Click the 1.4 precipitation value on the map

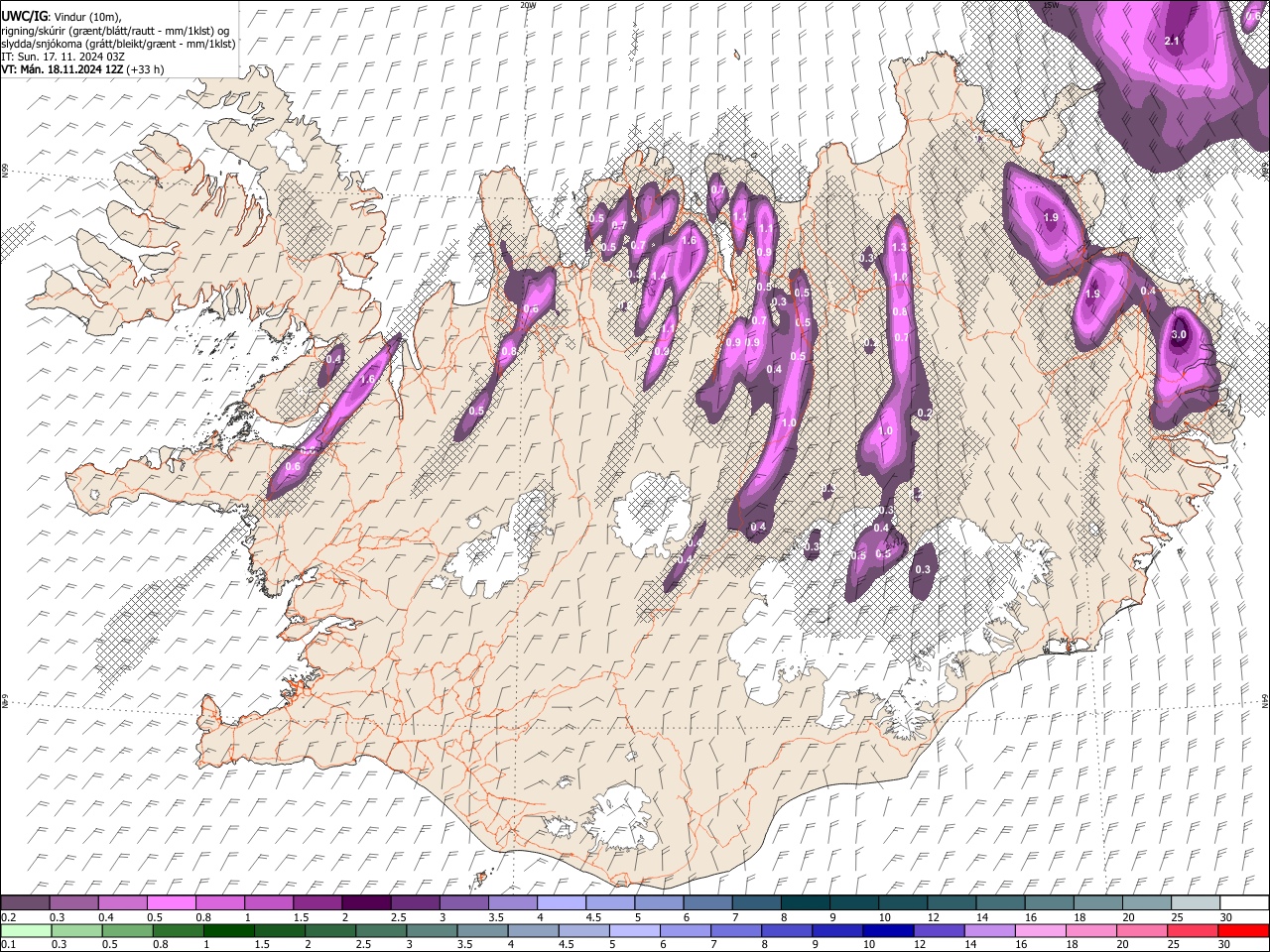tap(658, 276)
